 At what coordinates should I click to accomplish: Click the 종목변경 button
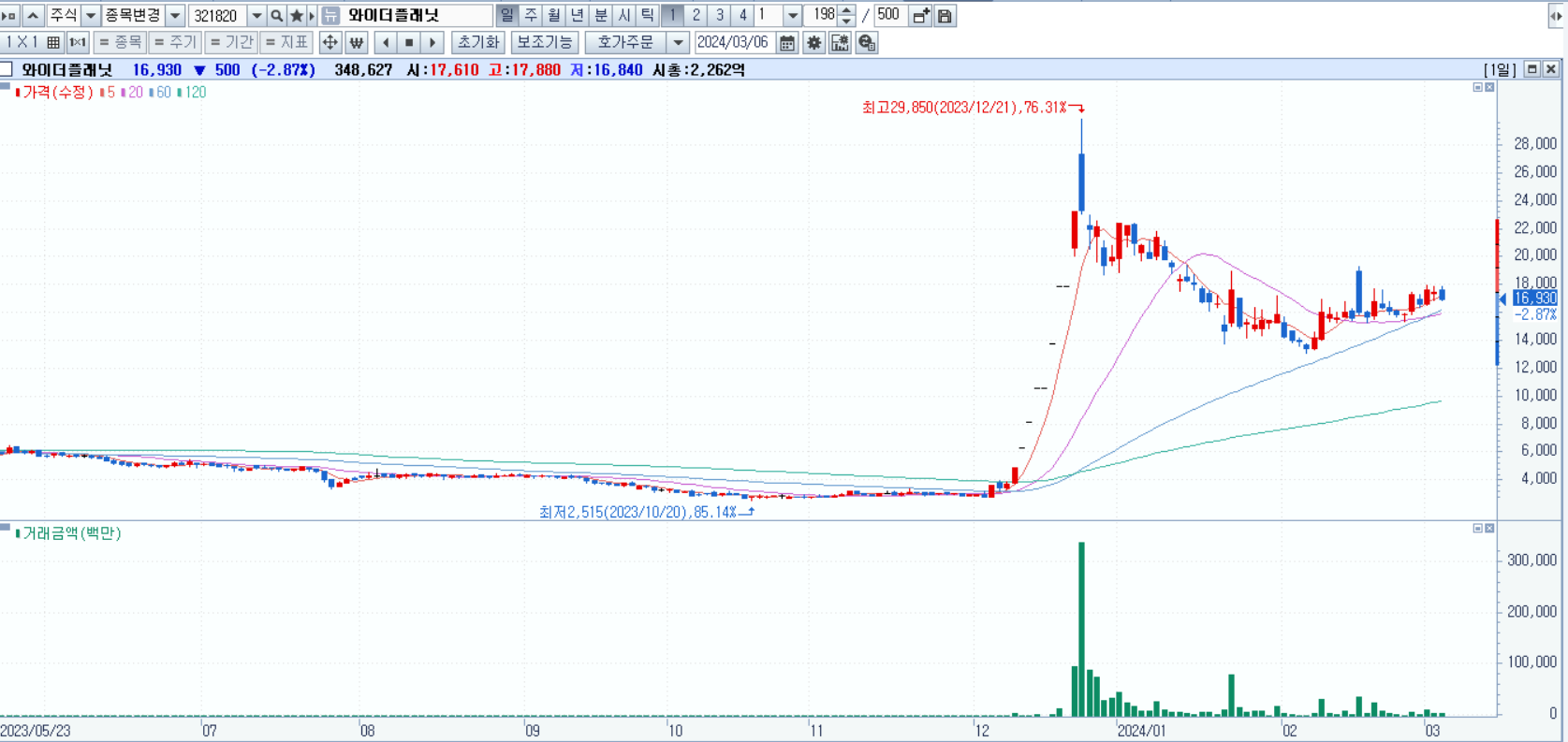click(133, 16)
